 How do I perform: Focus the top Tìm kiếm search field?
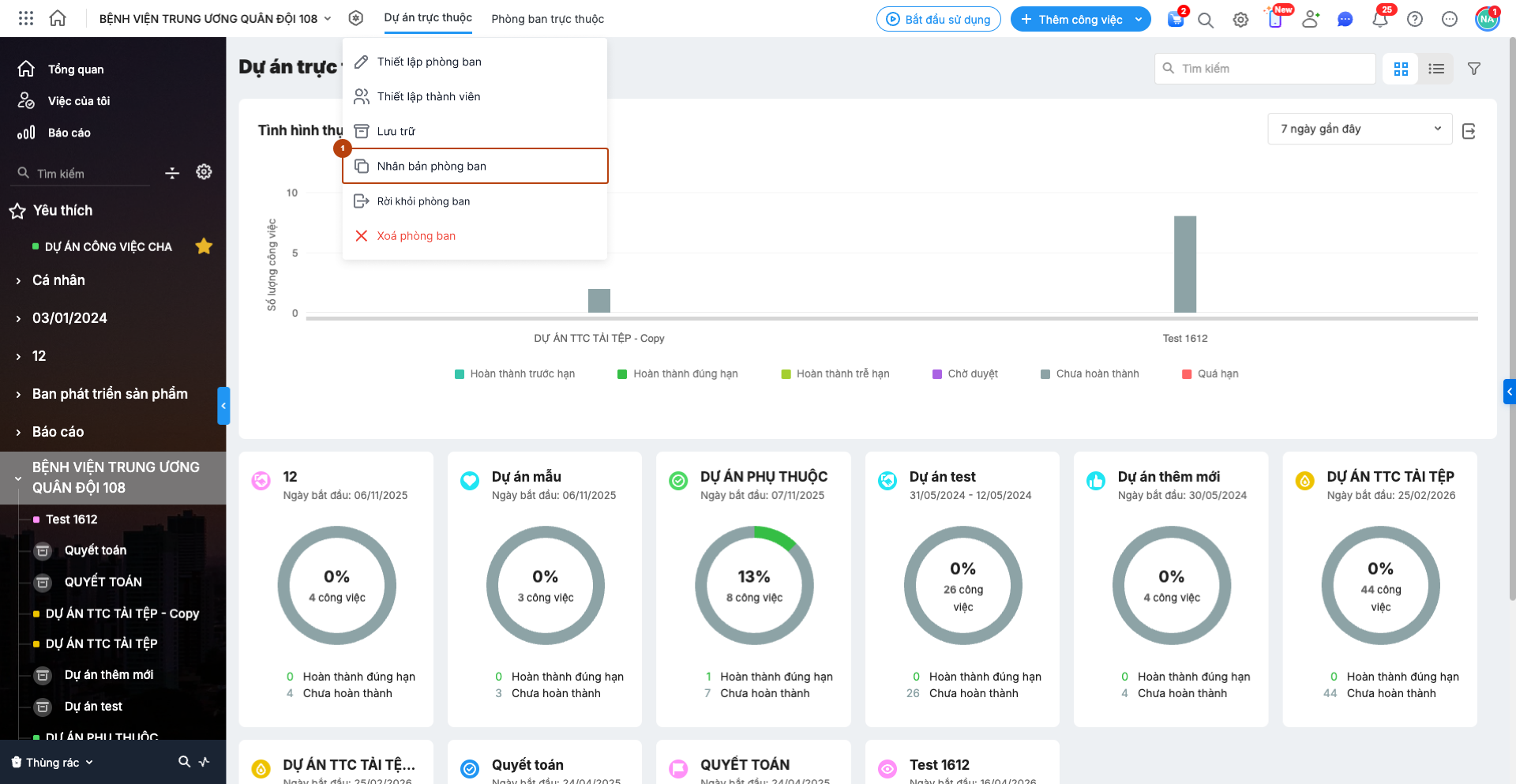point(1265,69)
